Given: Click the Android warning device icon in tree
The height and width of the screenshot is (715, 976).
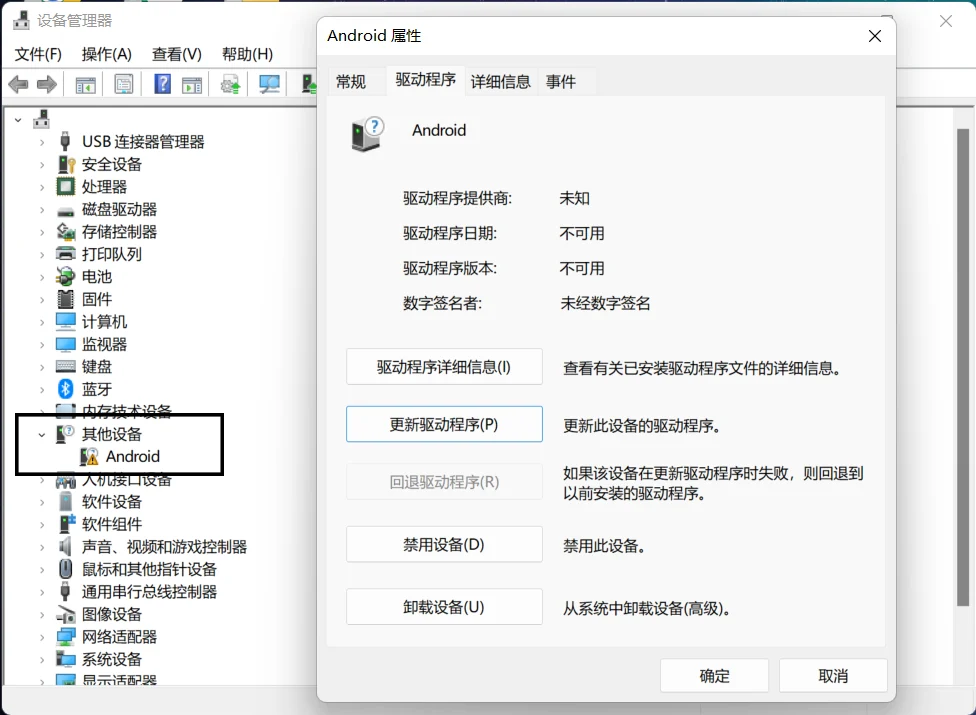Looking at the screenshot, I should [89, 456].
